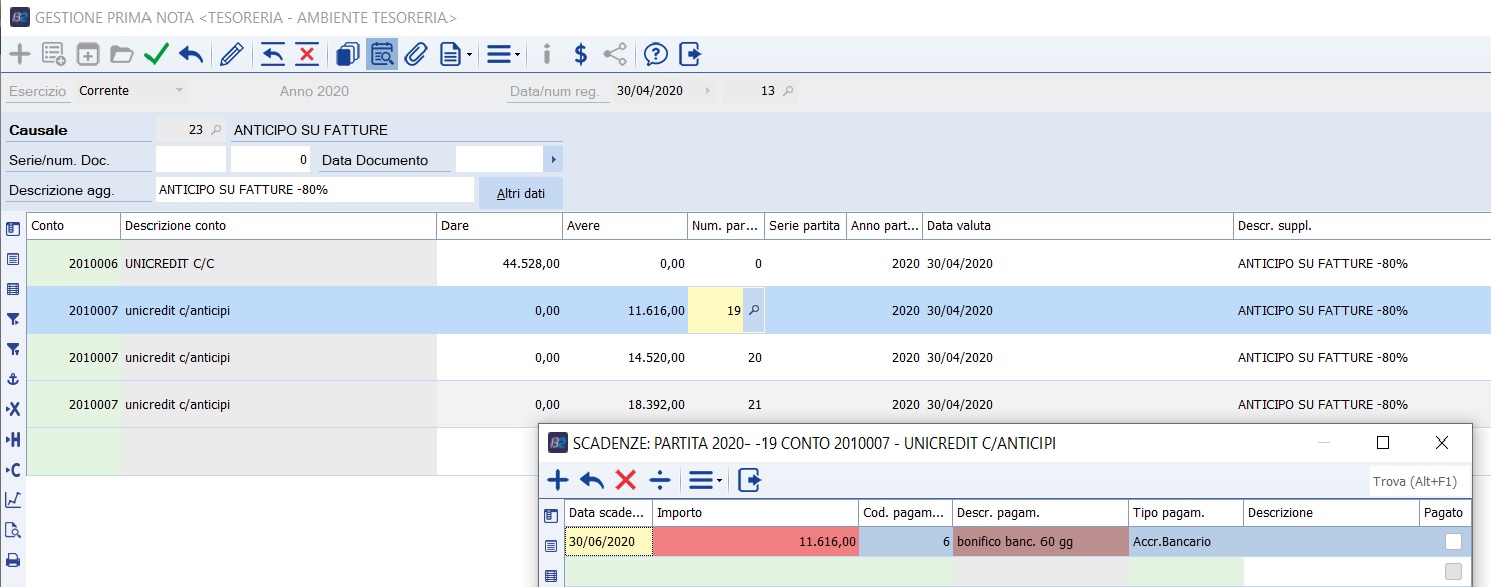
Task: Click the divide icon in Scadenze toolbar
Action: coord(660,481)
